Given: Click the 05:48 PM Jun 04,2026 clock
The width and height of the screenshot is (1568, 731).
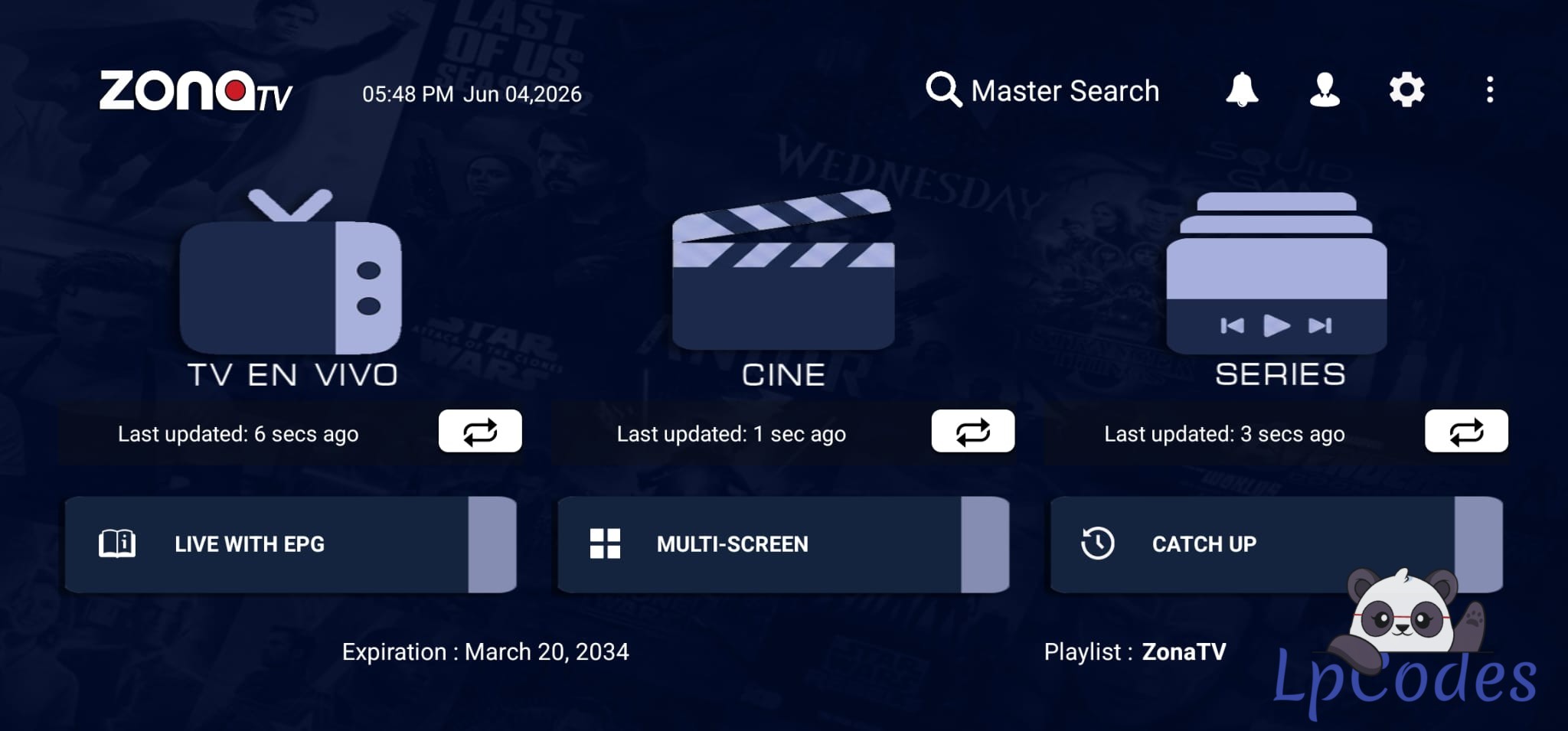Looking at the screenshot, I should point(472,94).
